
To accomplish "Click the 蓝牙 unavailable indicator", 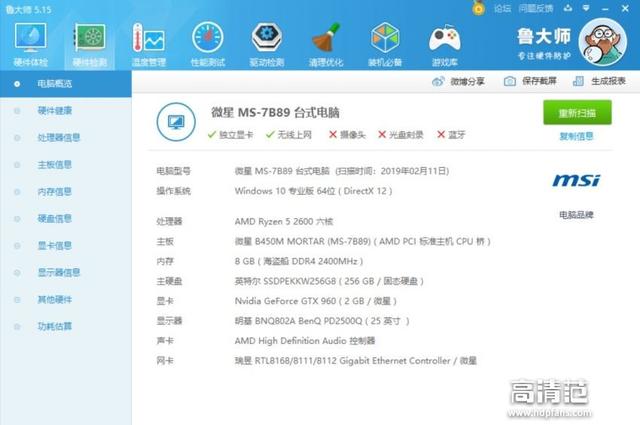I will tap(451, 134).
